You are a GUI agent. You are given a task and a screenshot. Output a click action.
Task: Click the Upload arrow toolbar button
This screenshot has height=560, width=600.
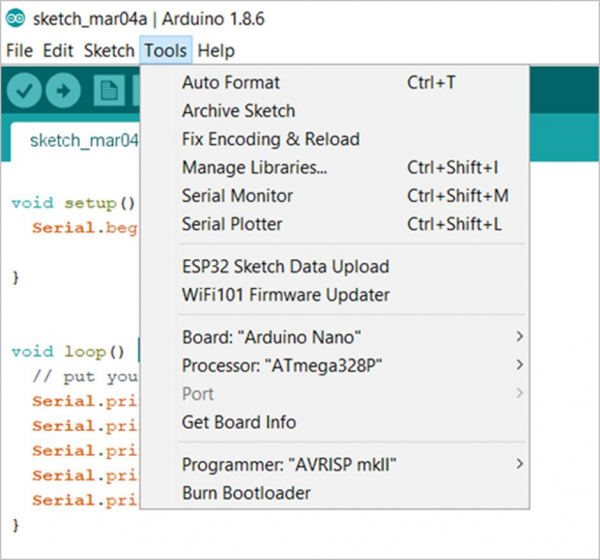coord(63,91)
